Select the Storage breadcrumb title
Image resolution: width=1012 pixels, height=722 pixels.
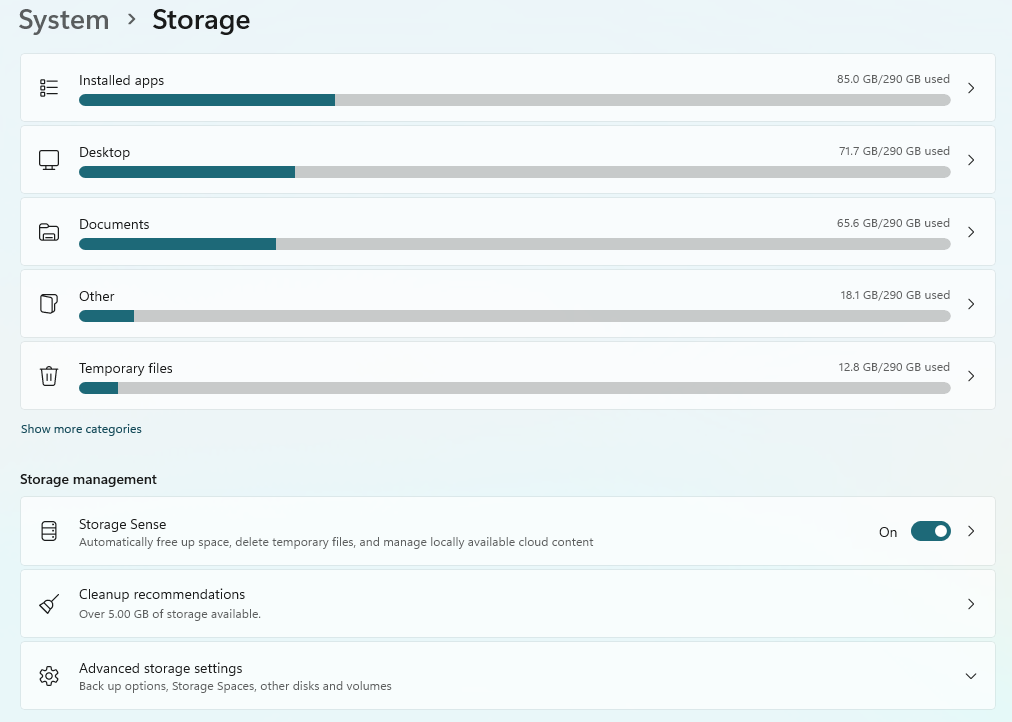(x=201, y=20)
